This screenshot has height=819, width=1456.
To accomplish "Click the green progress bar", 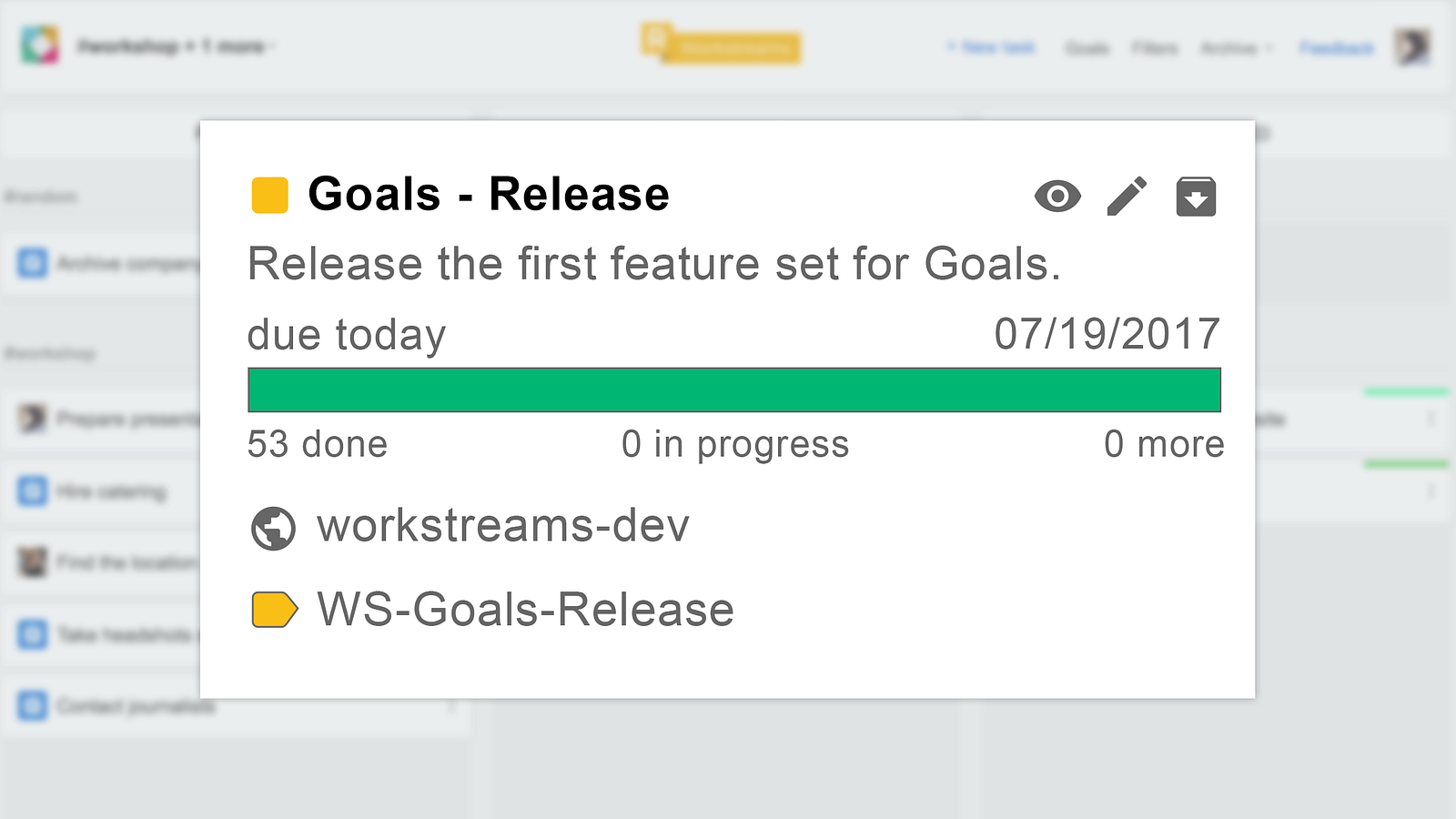I will [x=733, y=389].
